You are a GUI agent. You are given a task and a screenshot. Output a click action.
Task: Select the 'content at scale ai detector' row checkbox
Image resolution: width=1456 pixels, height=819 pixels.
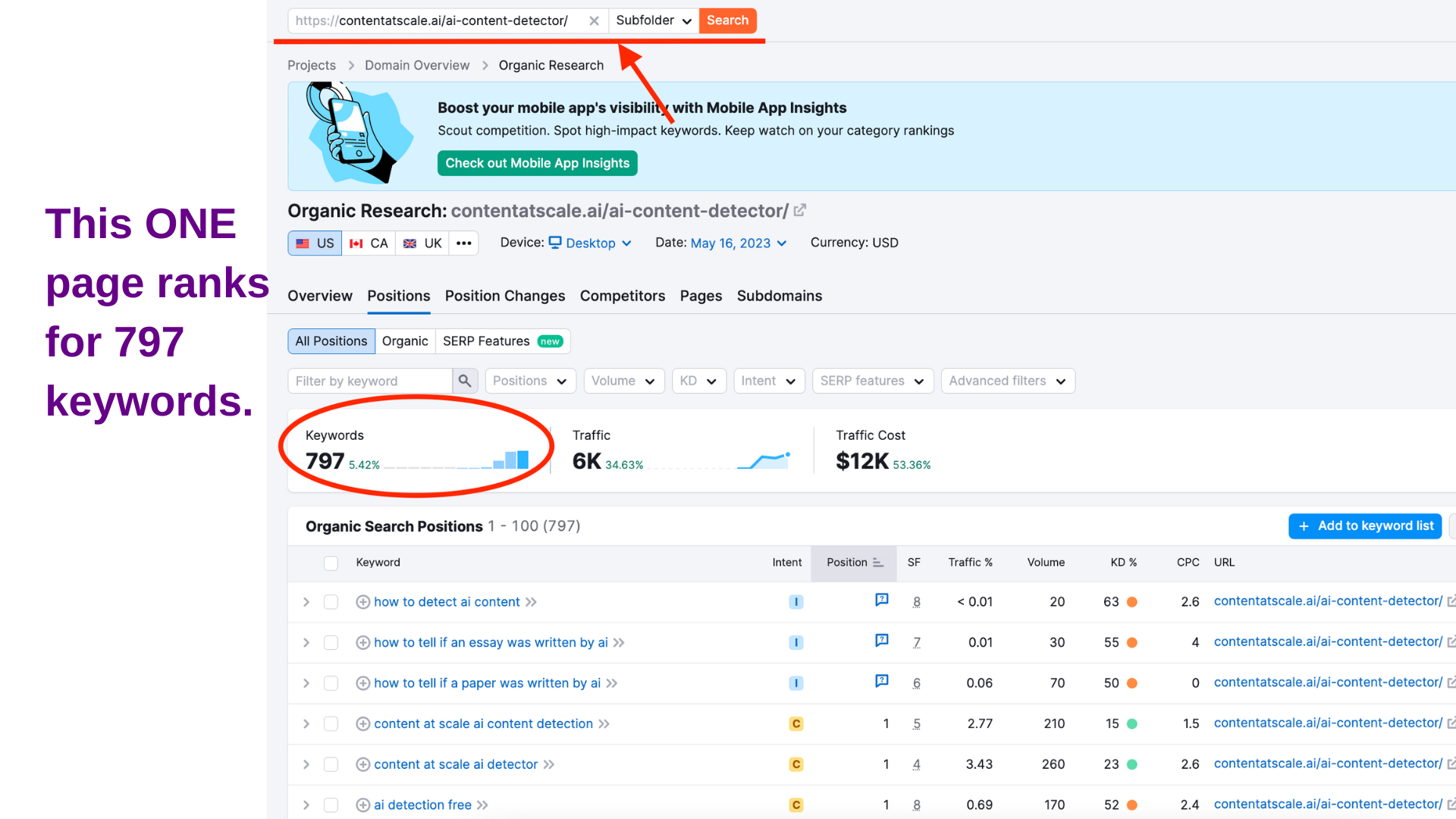pos(331,764)
